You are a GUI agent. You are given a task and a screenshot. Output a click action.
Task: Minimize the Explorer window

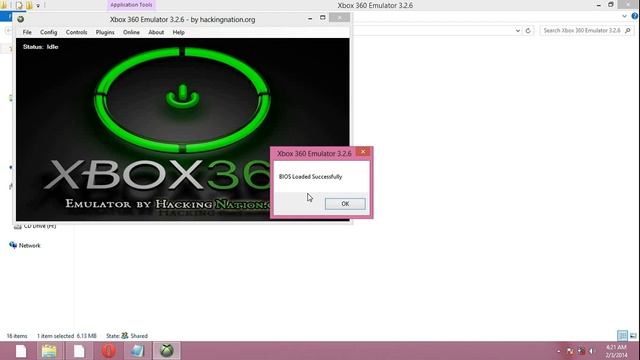coord(598,5)
